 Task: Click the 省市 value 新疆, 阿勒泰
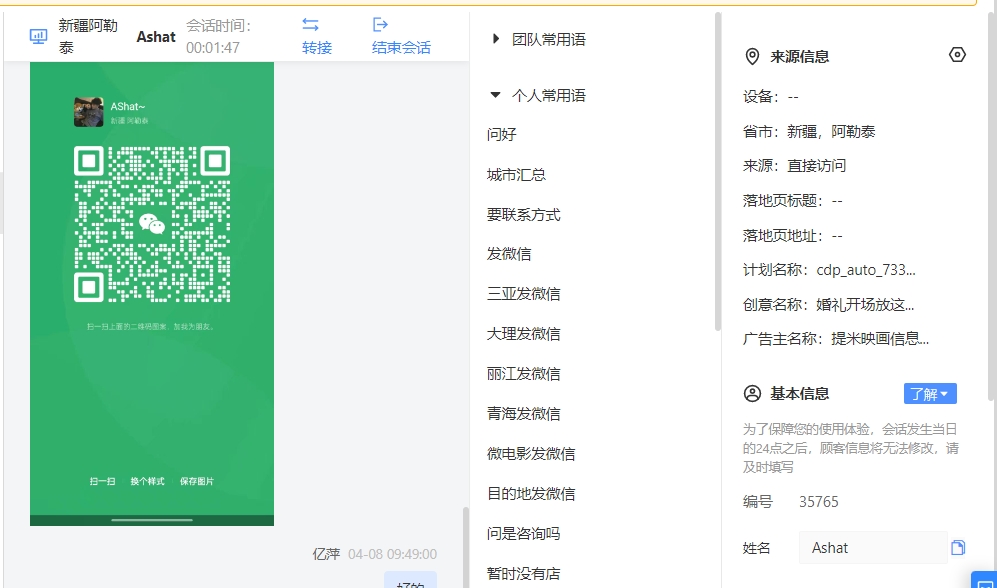tap(831, 132)
